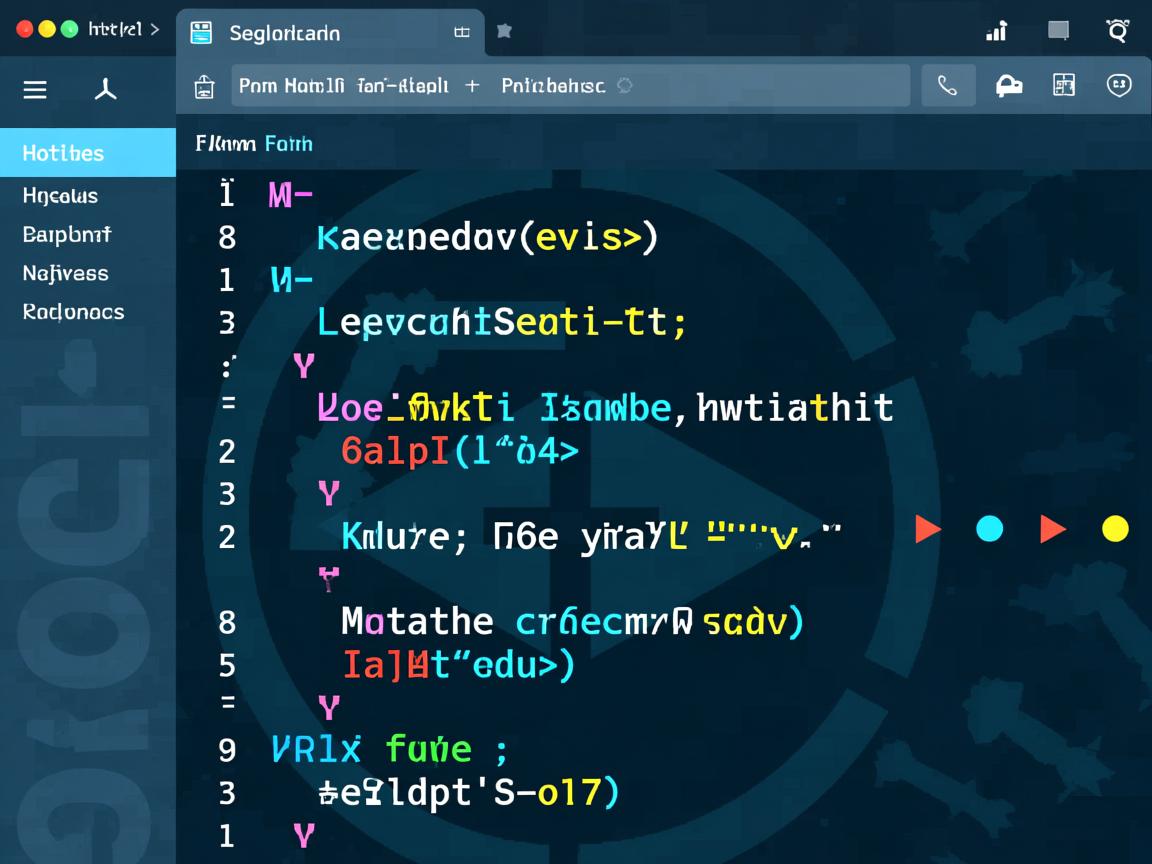Viewport: 1152px width, 864px height.
Task: Toggle the yellow circle indicator
Action: (1115, 528)
